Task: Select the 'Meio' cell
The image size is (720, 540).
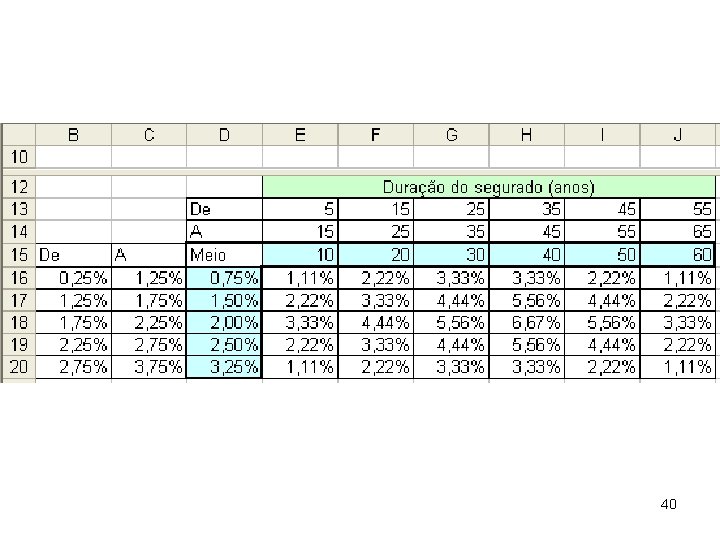Action: (224, 255)
